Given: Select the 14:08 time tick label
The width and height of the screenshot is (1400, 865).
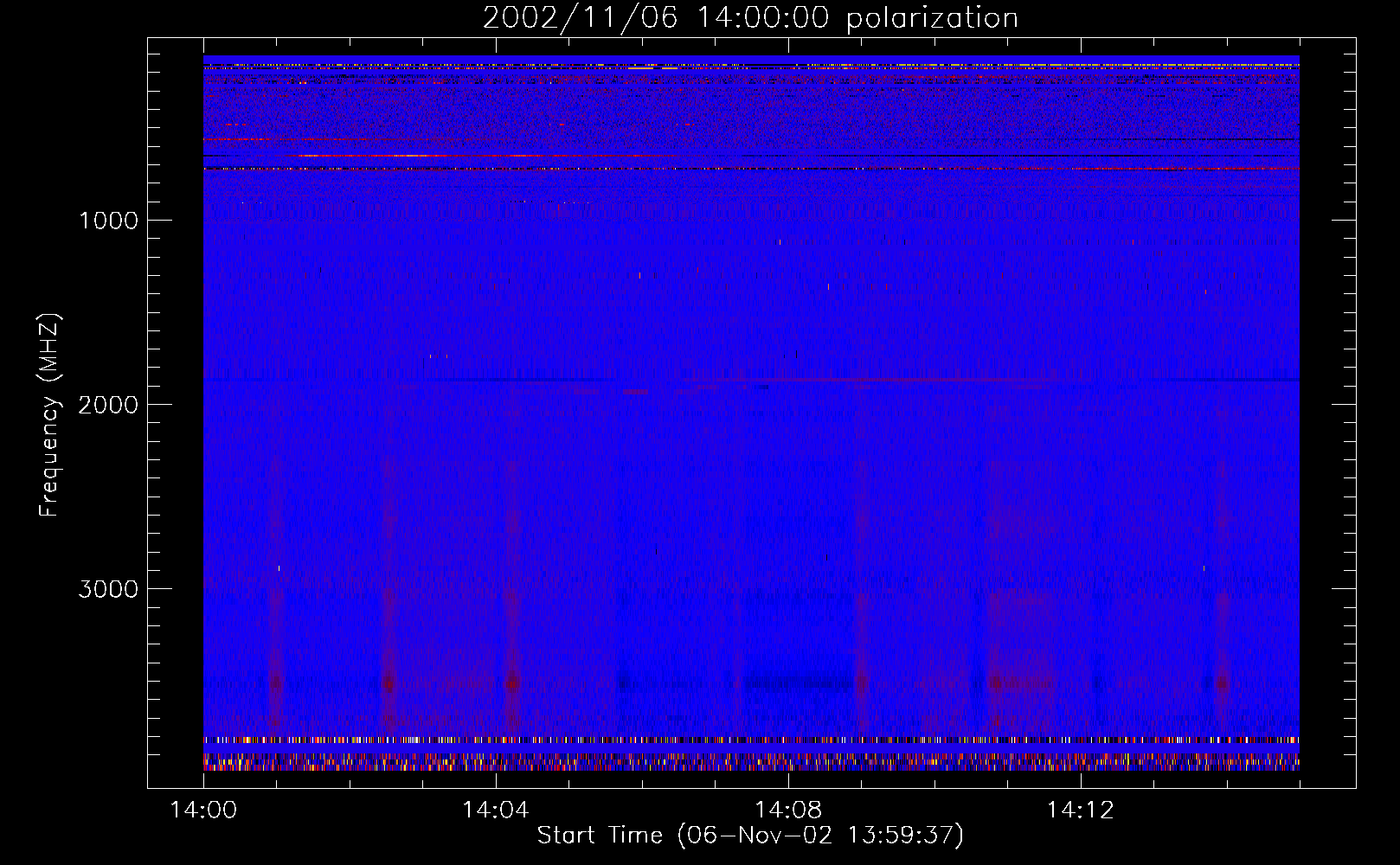Looking at the screenshot, I should coord(787,811).
